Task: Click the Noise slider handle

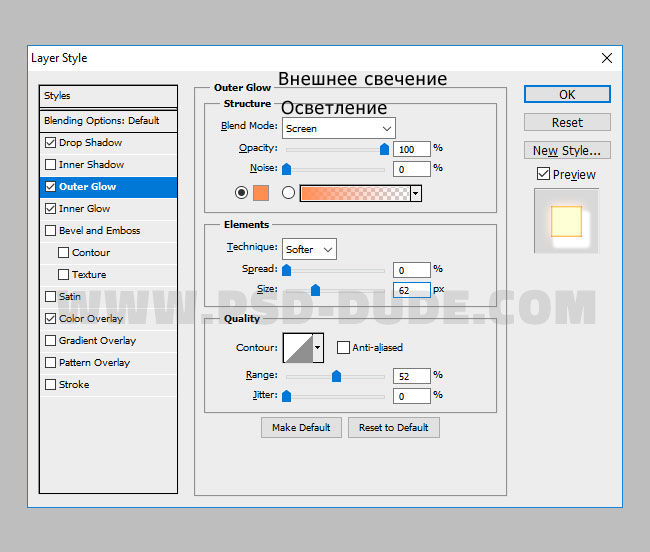Action: tap(286, 169)
